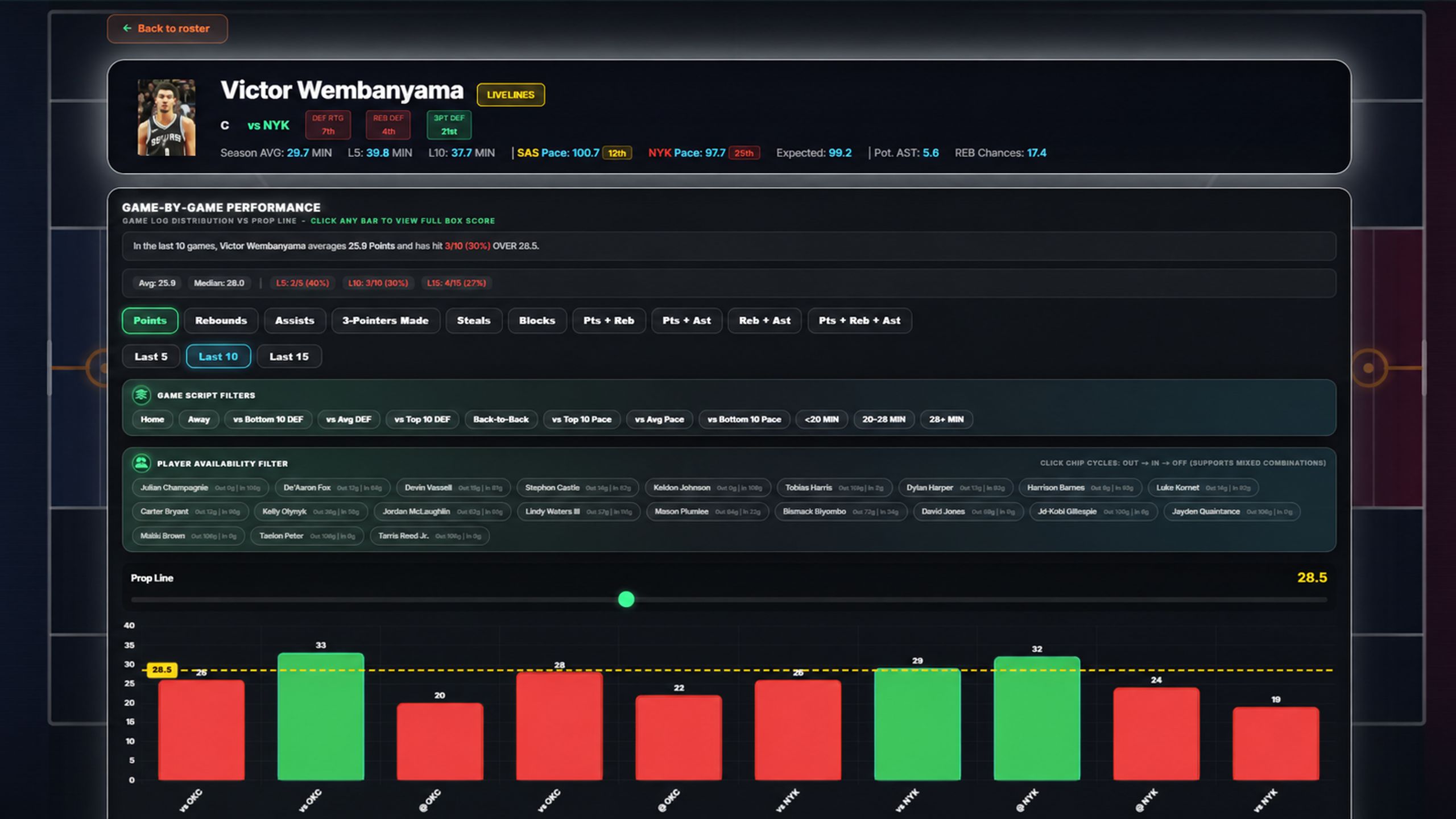Cycle the Devin Vassell availability chip

coord(453,487)
